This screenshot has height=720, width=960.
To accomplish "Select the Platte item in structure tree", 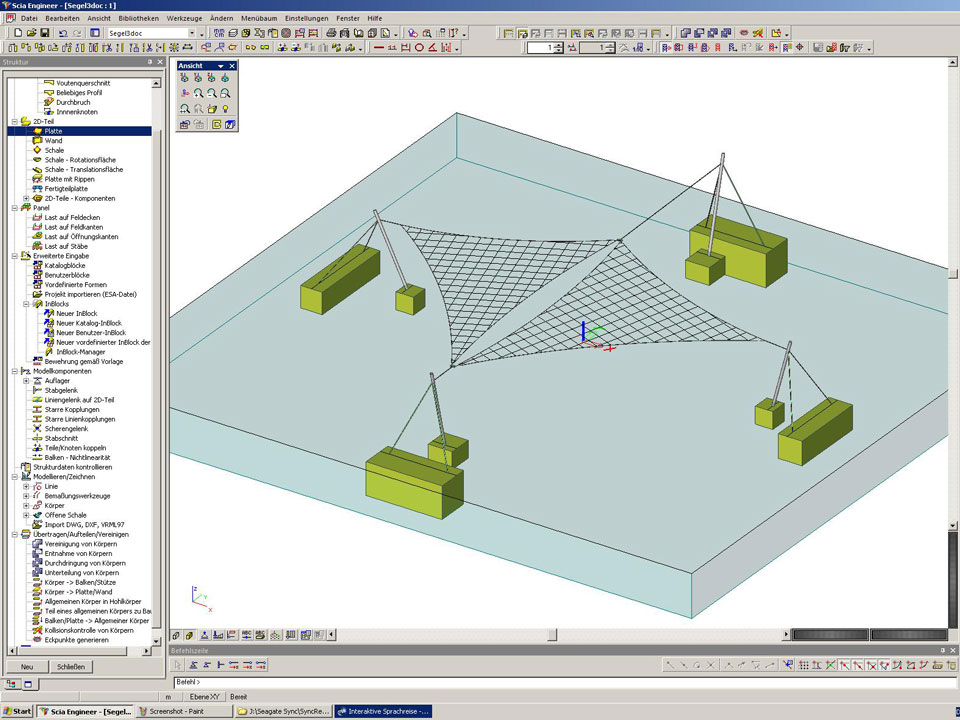I will point(54,131).
